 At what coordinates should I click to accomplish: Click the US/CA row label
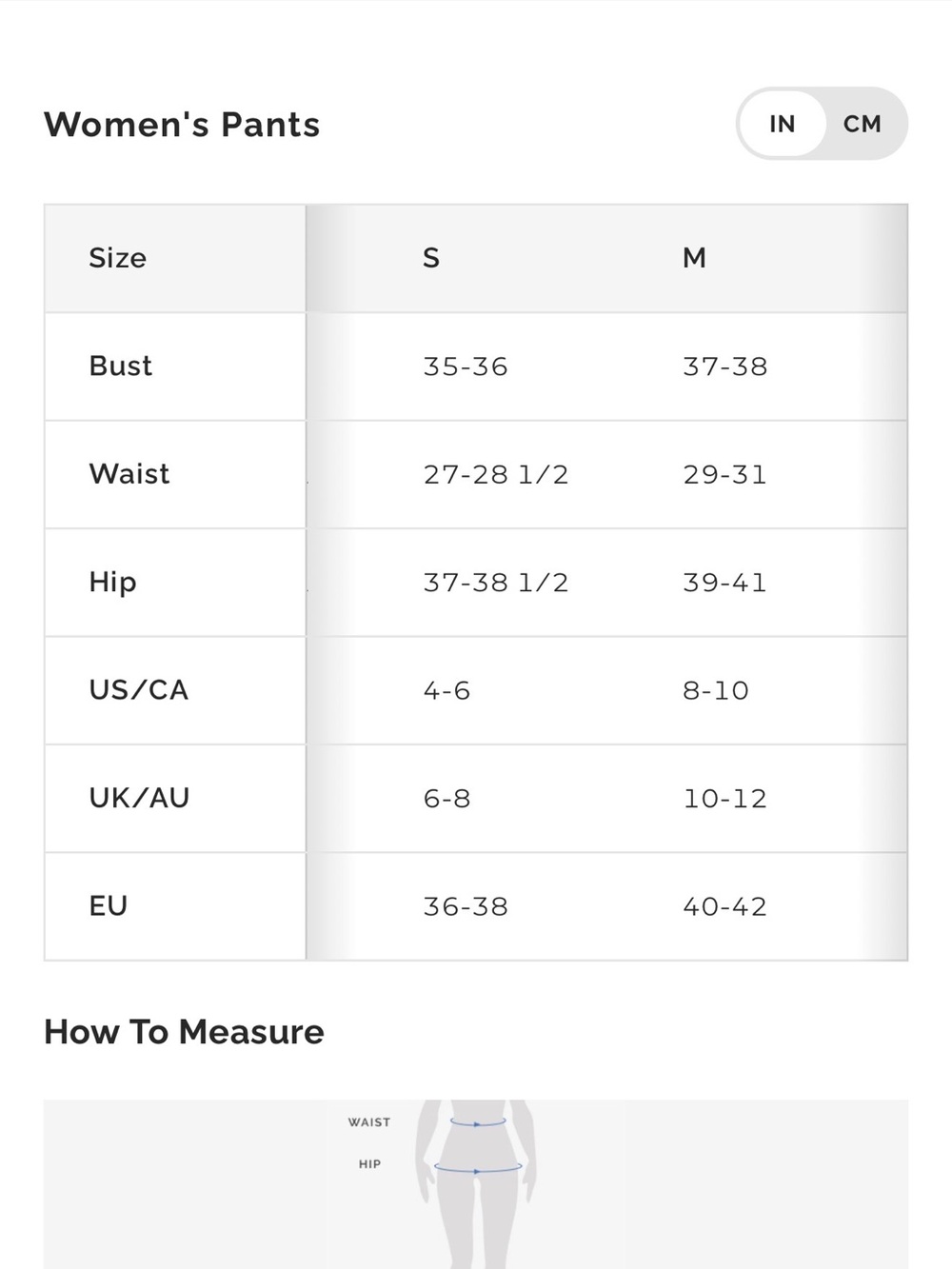tap(139, 690)
